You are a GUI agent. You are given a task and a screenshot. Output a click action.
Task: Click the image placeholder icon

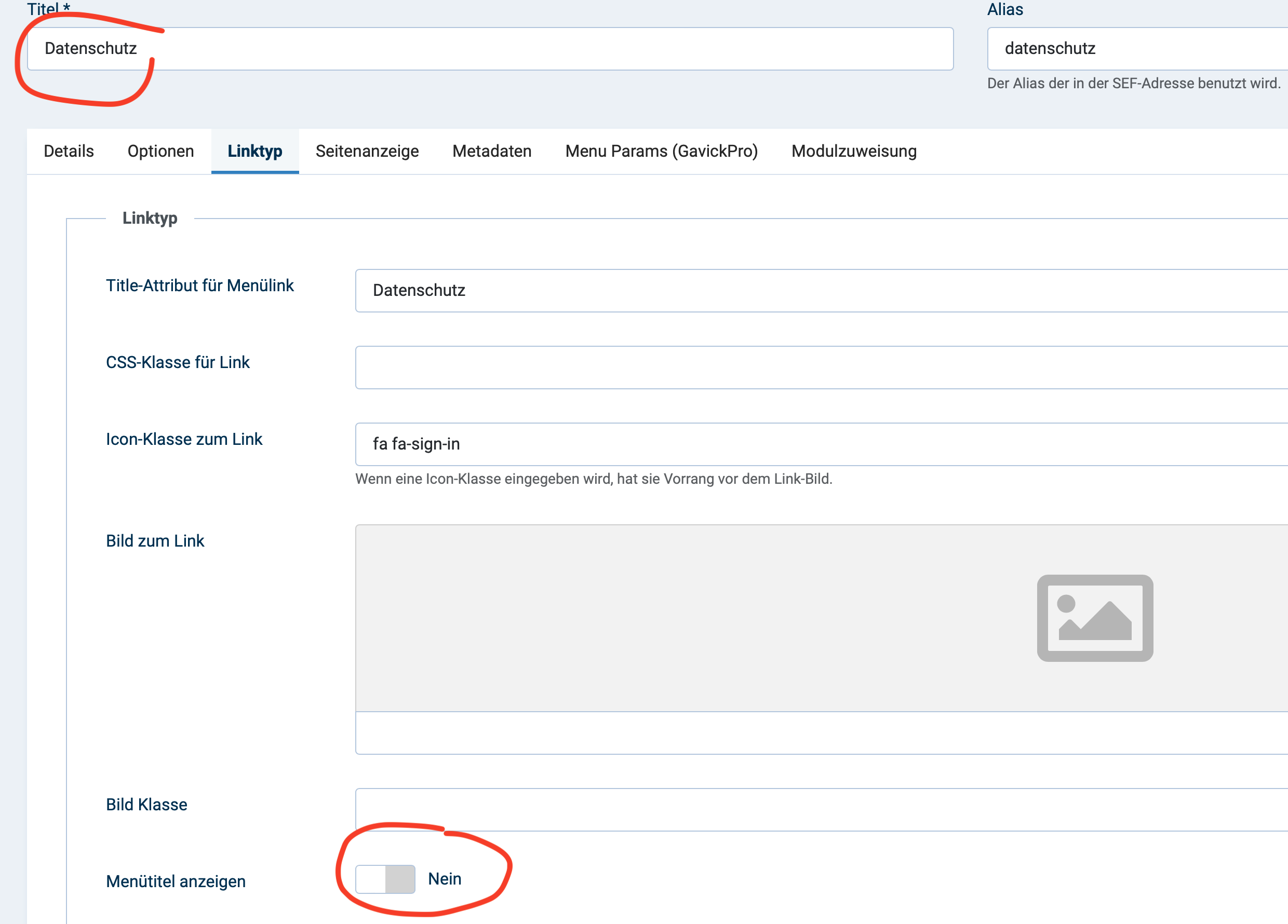[1094, 618]
